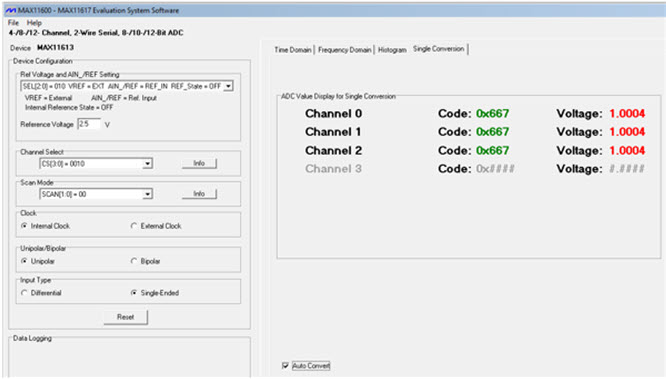Screen dimensions: 666x379
Task: Click the Reset button
Action: 126,317
